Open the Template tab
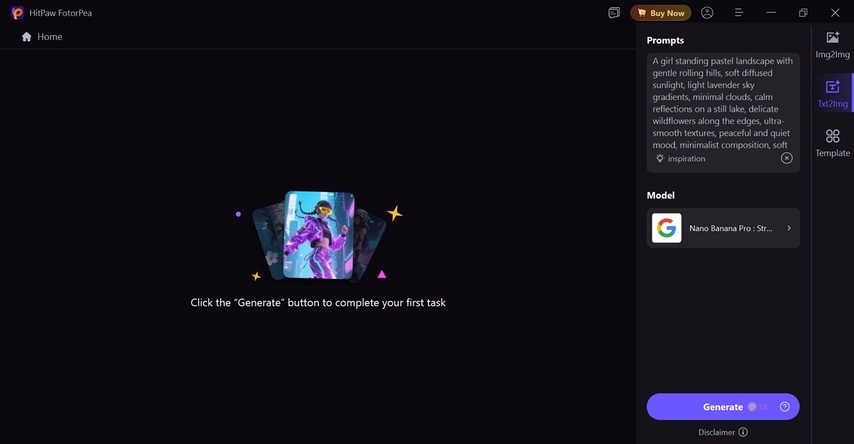 [x=832, y=143]
